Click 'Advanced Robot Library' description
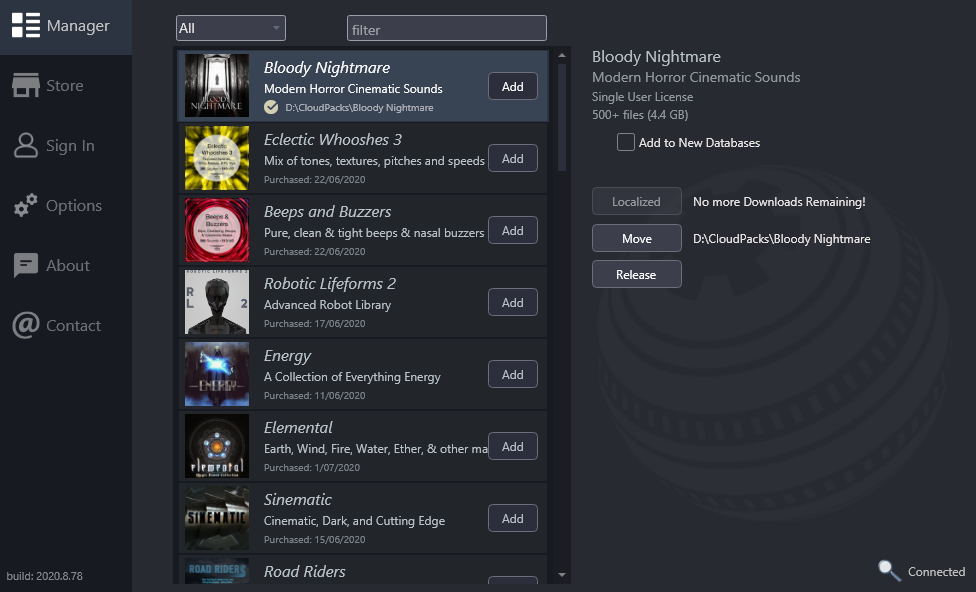 pos(327,305)
